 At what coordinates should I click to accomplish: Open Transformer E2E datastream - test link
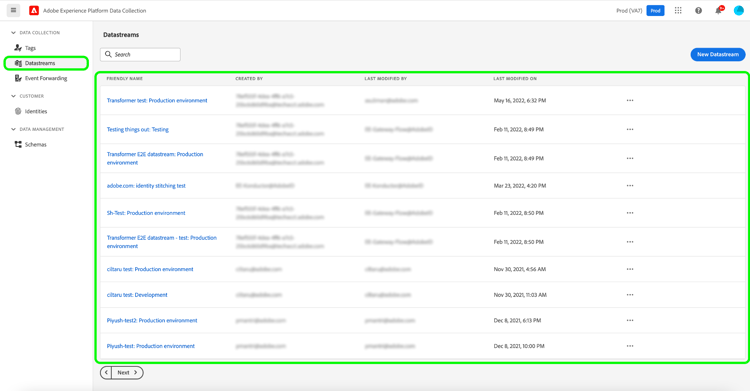click(x=162, y=242)
